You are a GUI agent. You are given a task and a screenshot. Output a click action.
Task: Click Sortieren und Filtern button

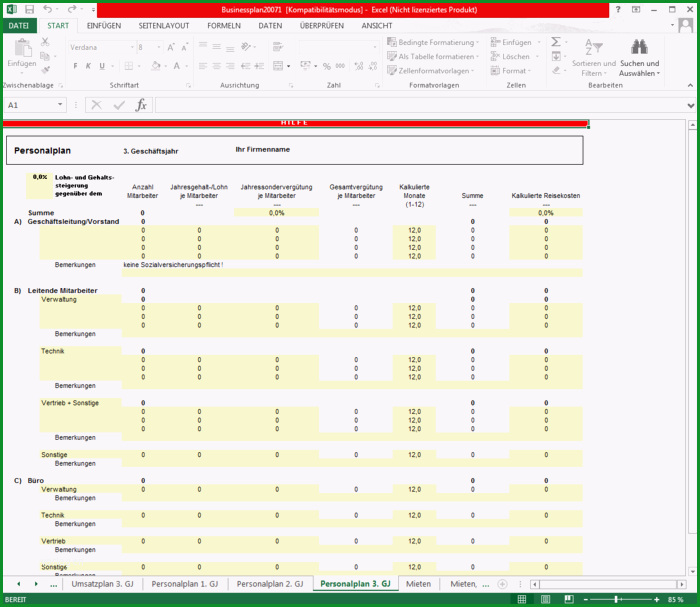(594, 58)
